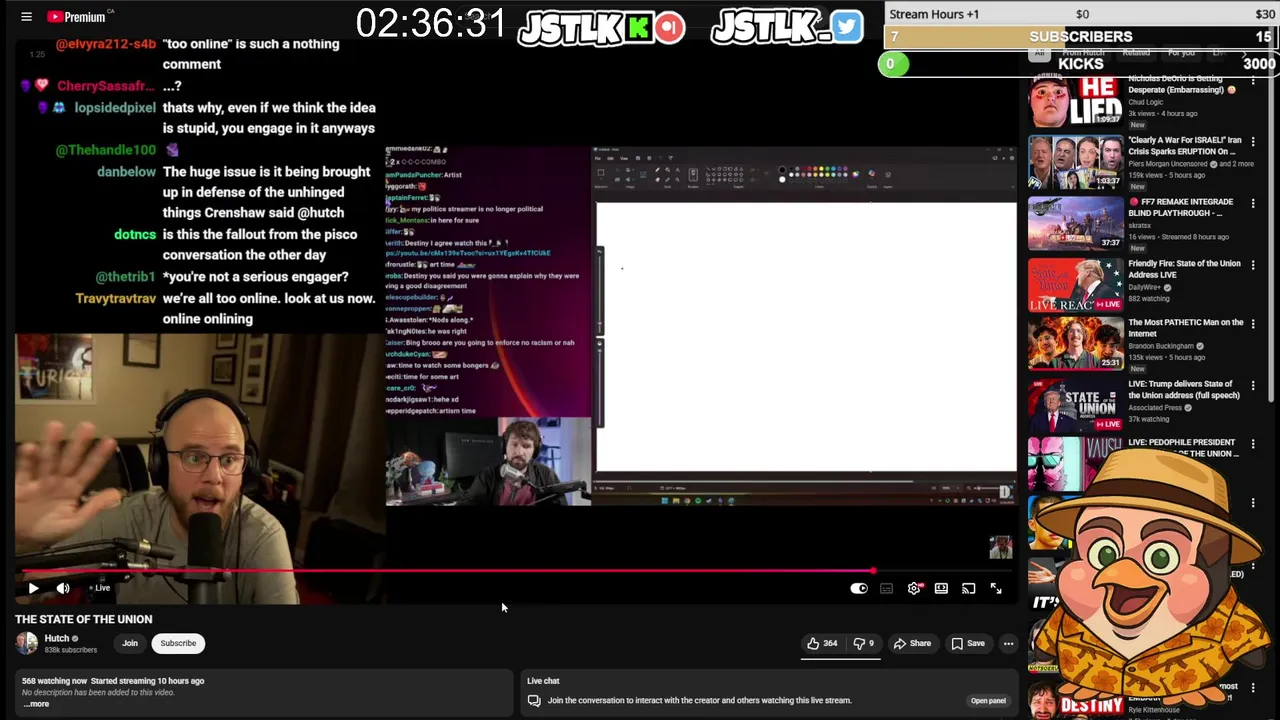This screenshot has width=1280, height=720.
Task: Click the small channel watermark avatar in player
Action: click(x=1000, y=547)
